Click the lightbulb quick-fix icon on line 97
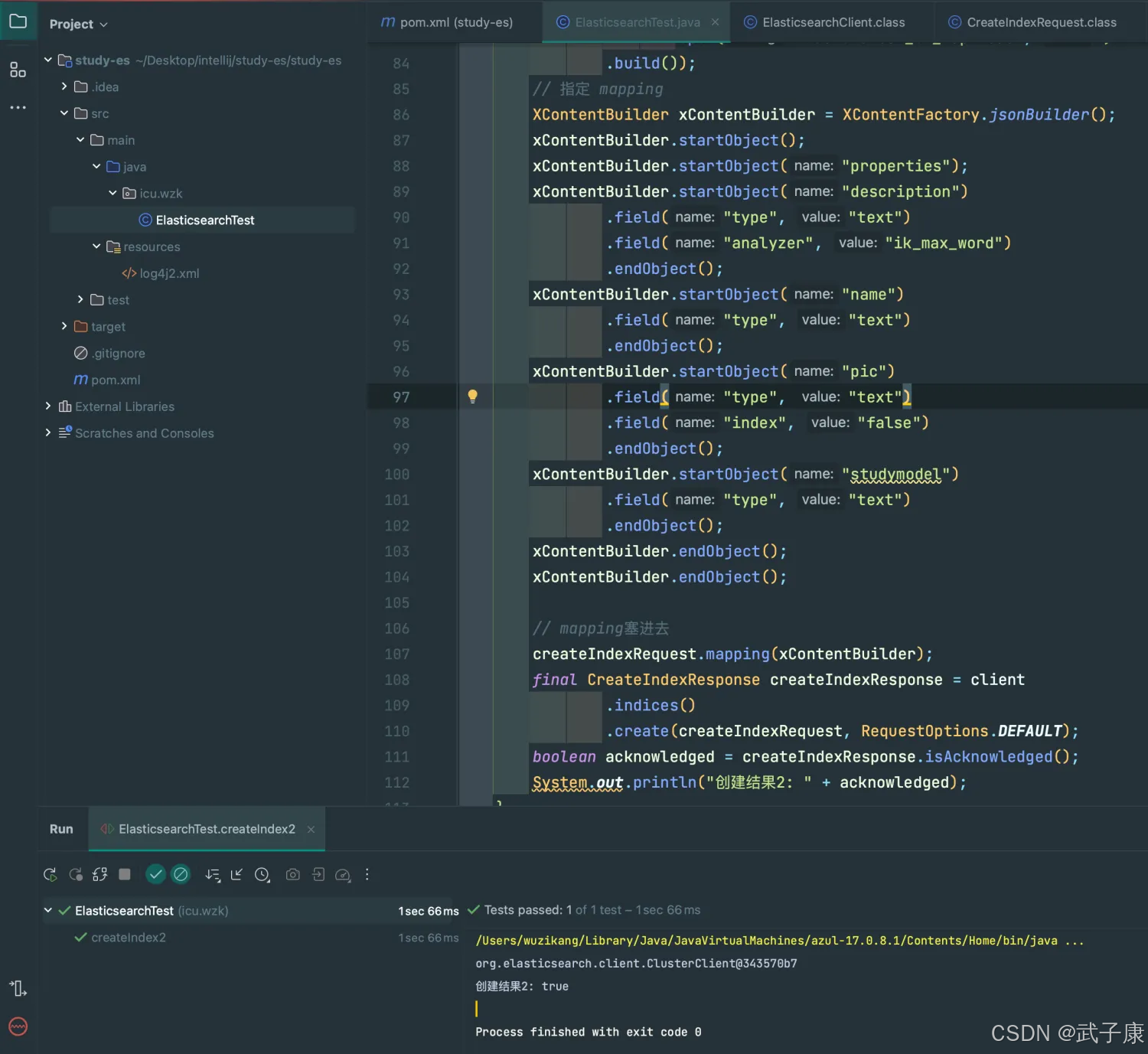 click(x=473, y=396)
